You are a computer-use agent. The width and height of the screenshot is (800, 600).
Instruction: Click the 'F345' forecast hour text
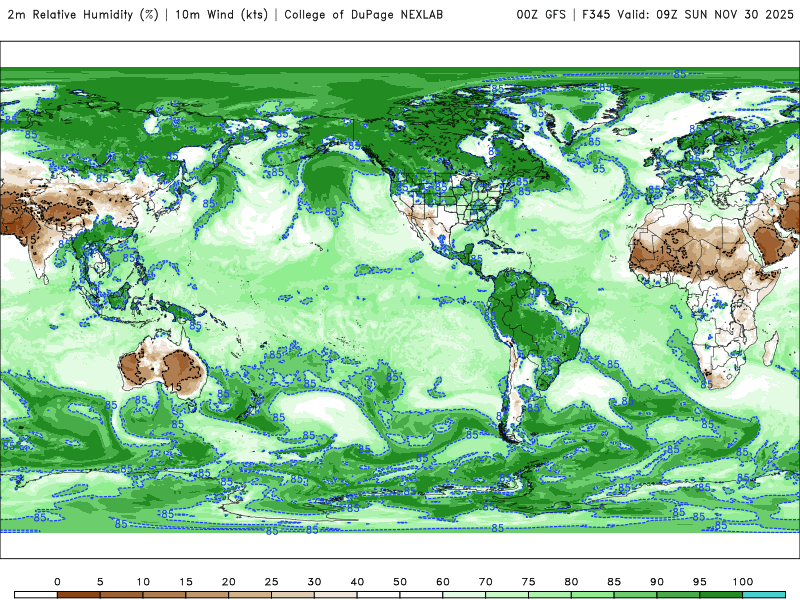tap(596, 15)
